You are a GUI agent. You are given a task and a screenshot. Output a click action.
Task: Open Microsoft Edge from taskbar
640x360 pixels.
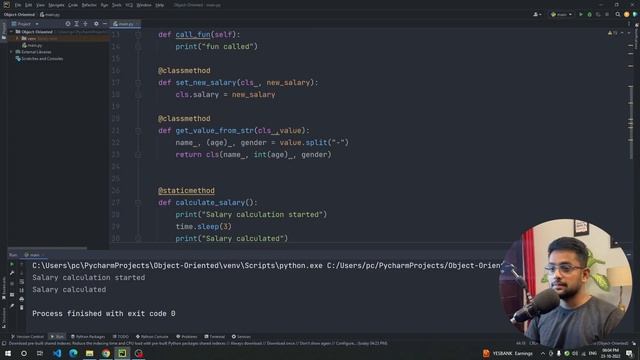[73, 353]
